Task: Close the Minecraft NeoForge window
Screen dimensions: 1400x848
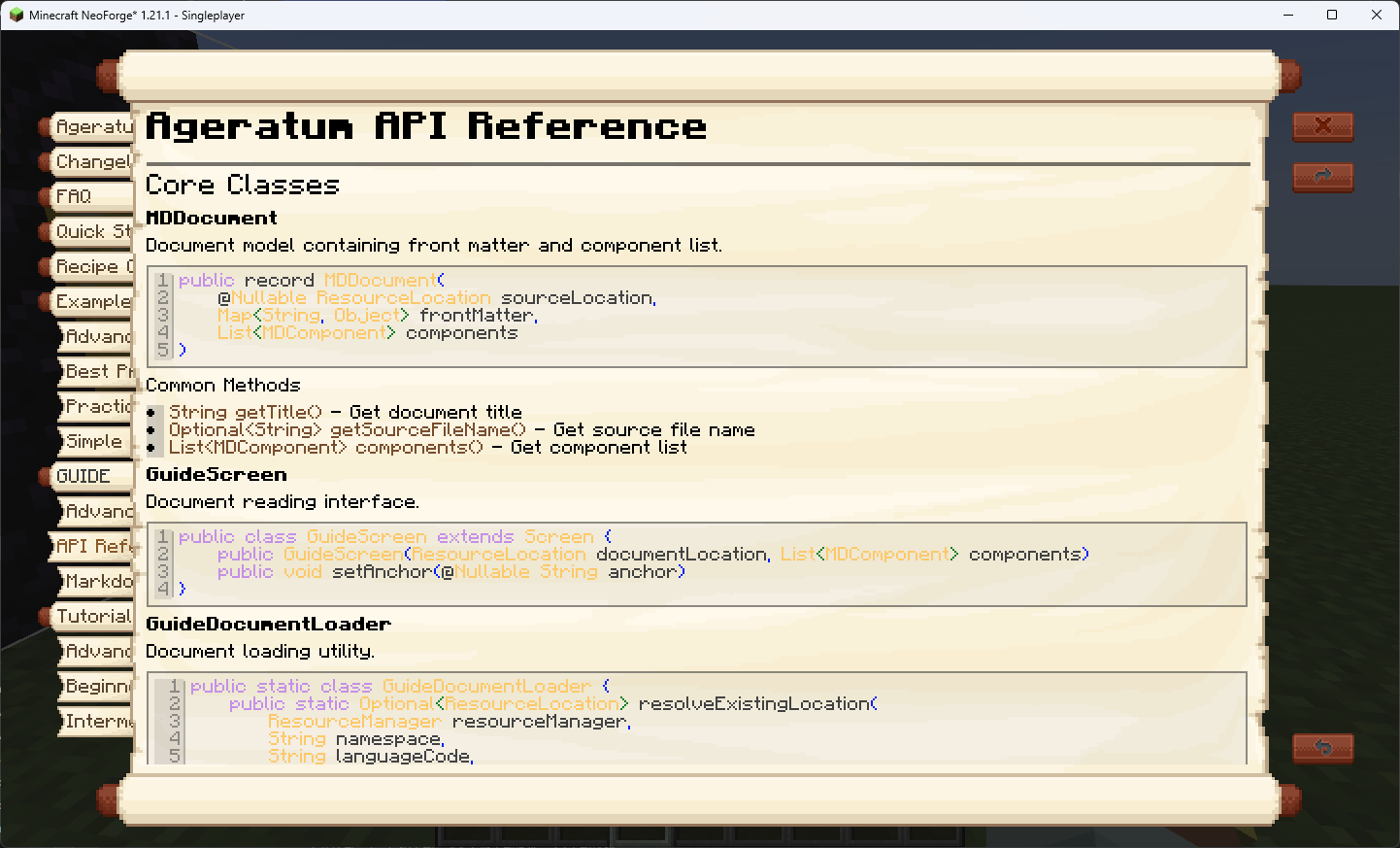Action: pos(1377,15)
